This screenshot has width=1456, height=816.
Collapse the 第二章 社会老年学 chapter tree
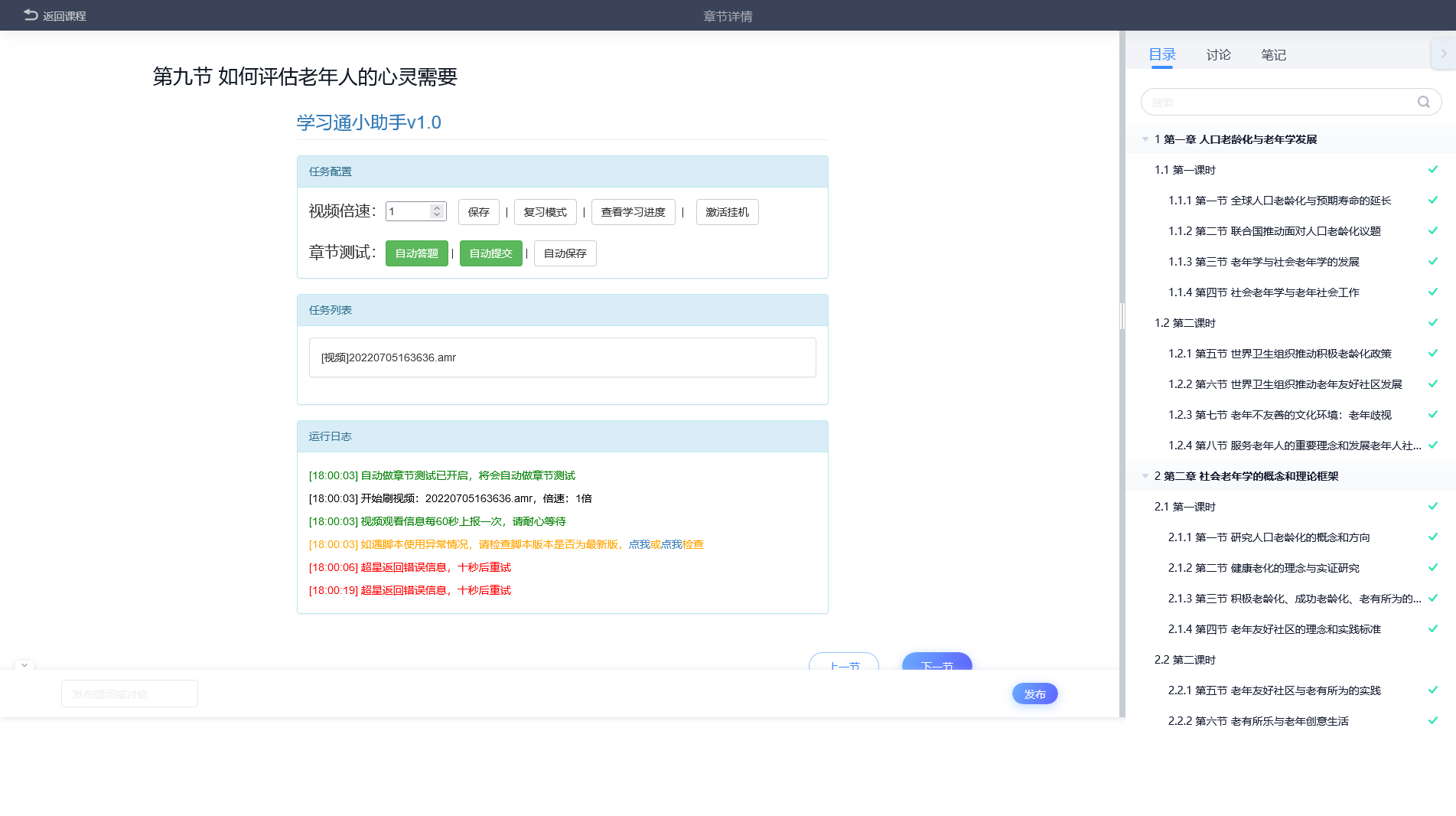(x=1145, y=475)
